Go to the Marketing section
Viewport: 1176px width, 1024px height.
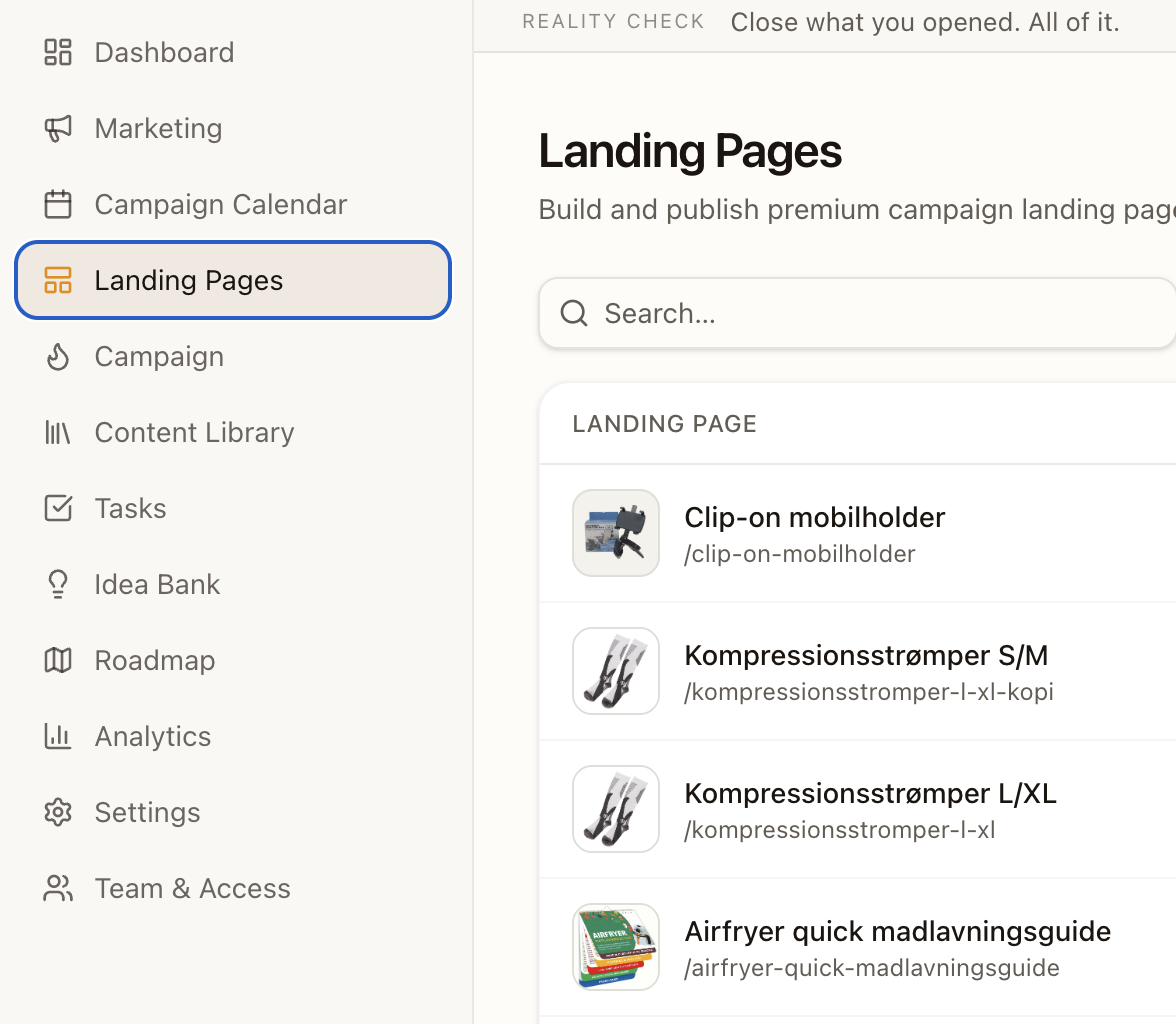pos(233,128)
